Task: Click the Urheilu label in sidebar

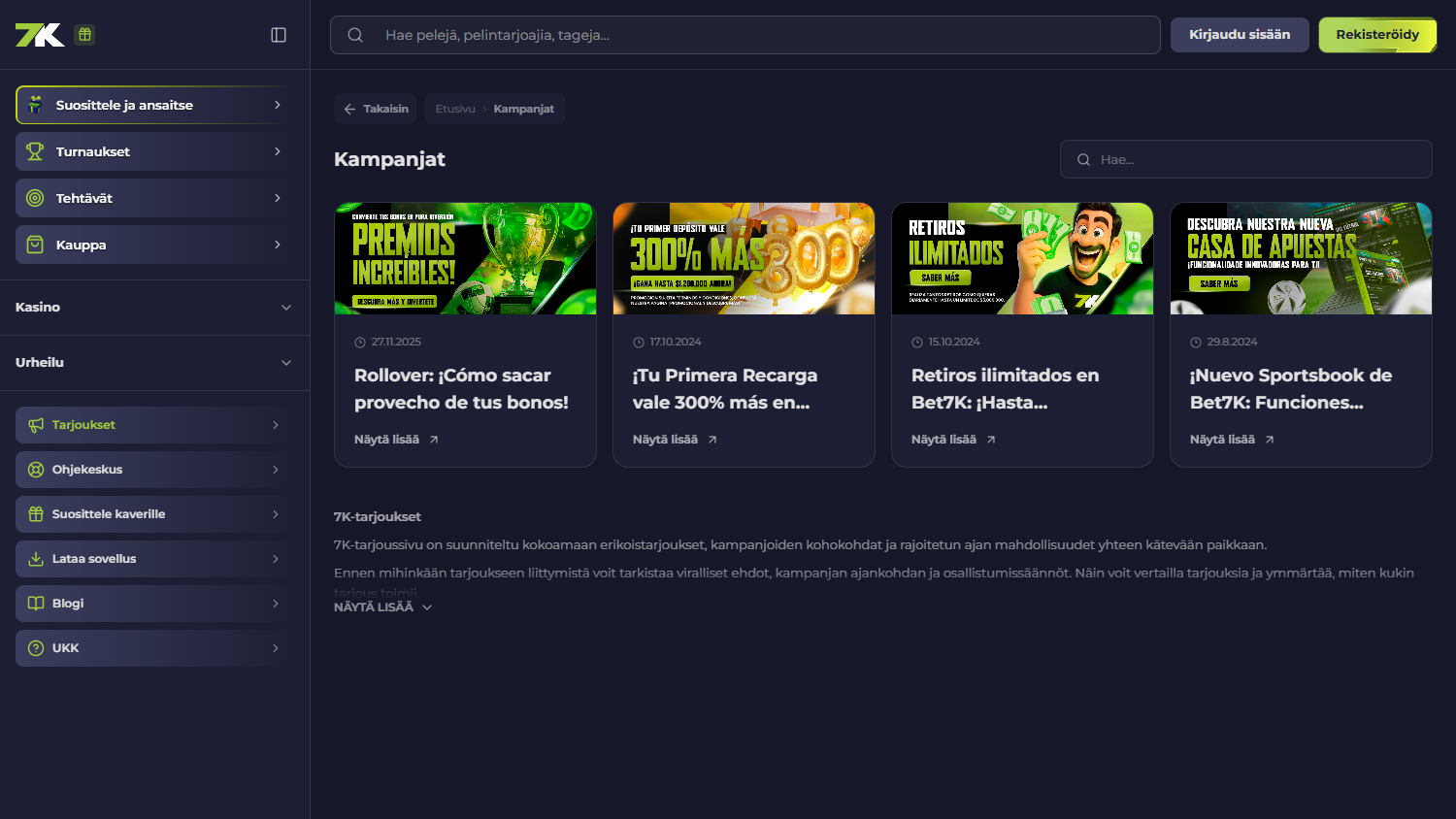Action: [x=40, y=363]
